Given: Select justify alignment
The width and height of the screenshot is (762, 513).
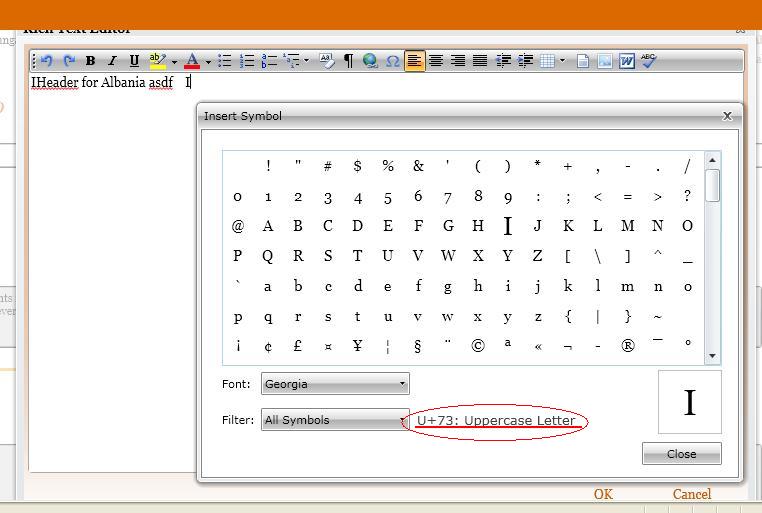Looking at the screenshot, I should click(480, 61).
